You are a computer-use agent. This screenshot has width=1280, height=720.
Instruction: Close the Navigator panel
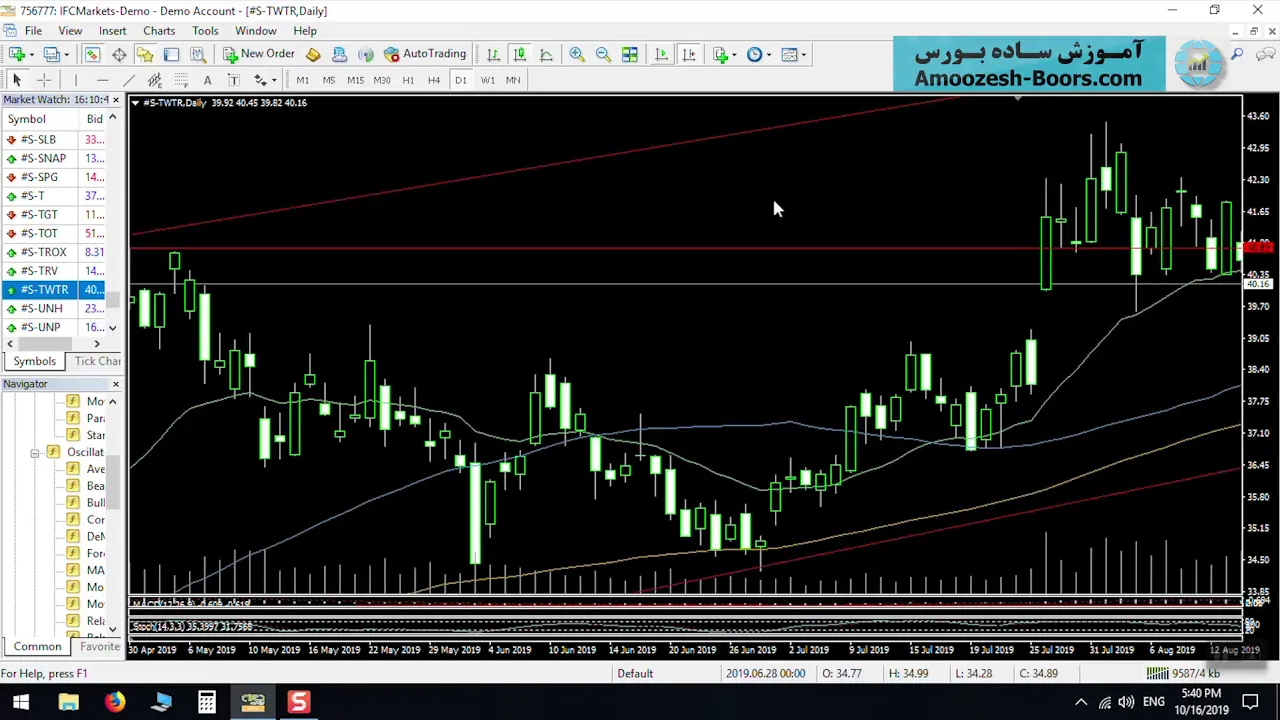[x=115, y=384]
